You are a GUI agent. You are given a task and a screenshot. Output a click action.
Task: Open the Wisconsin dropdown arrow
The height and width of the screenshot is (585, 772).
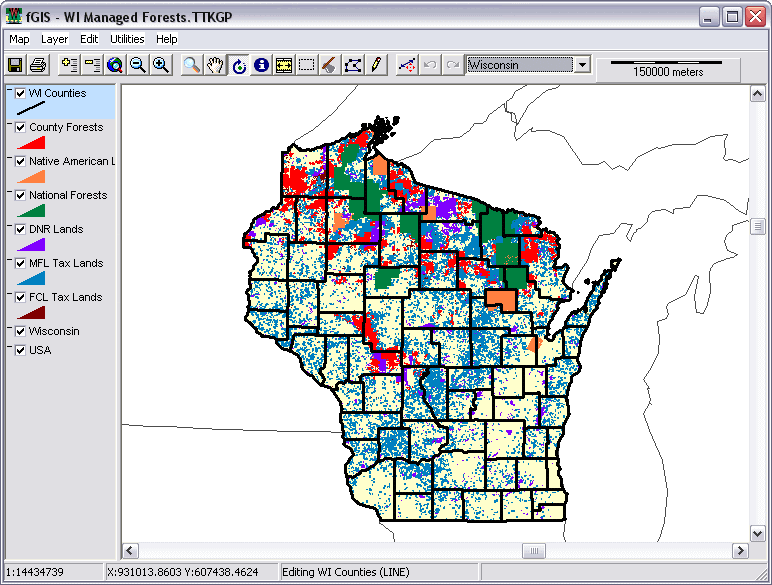(x=582, y=65)
